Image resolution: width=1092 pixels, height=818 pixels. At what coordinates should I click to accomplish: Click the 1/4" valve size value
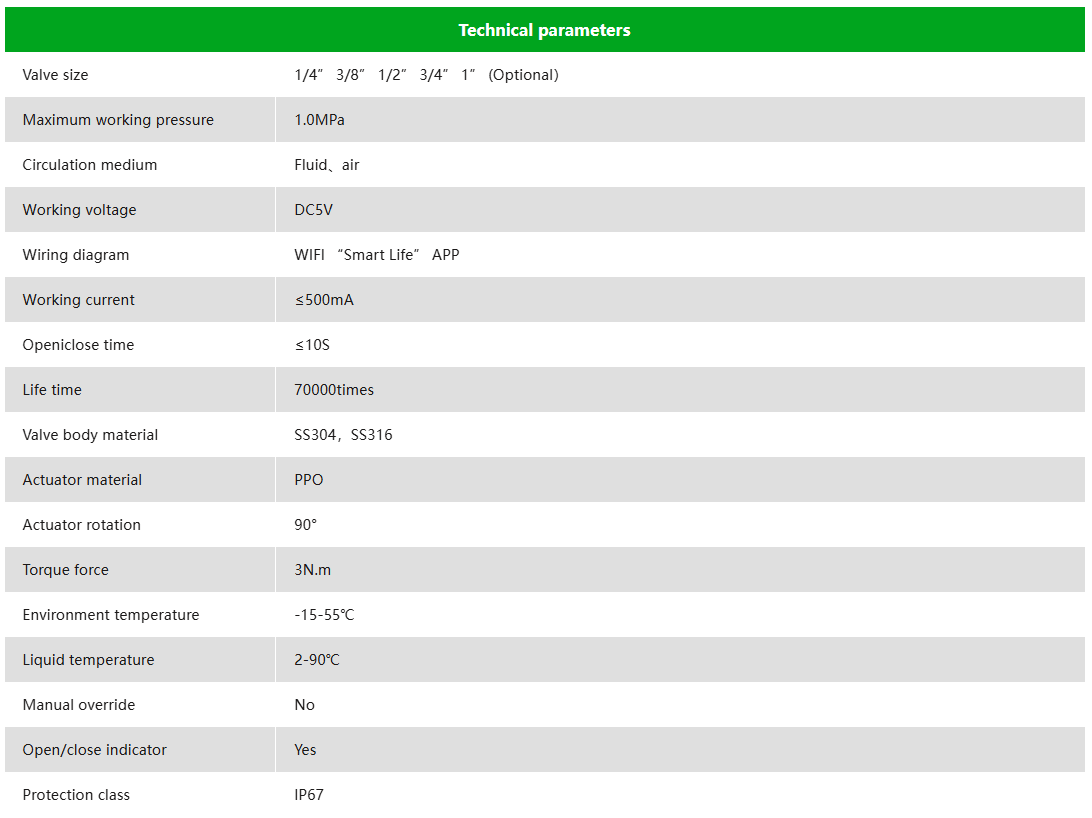[309, 75]
